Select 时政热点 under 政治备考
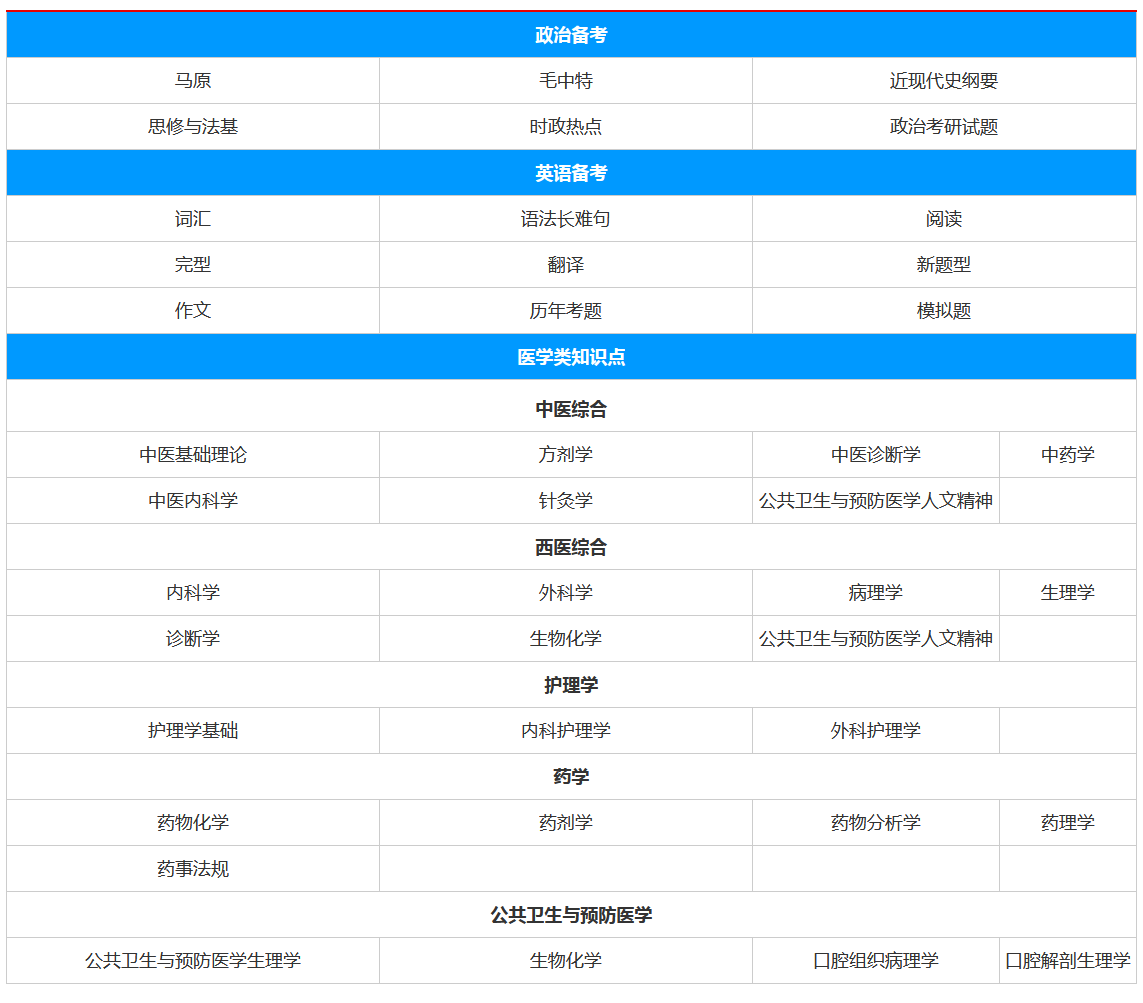The height and width of the screenshot is (1003, 1143). pos(565,127)
